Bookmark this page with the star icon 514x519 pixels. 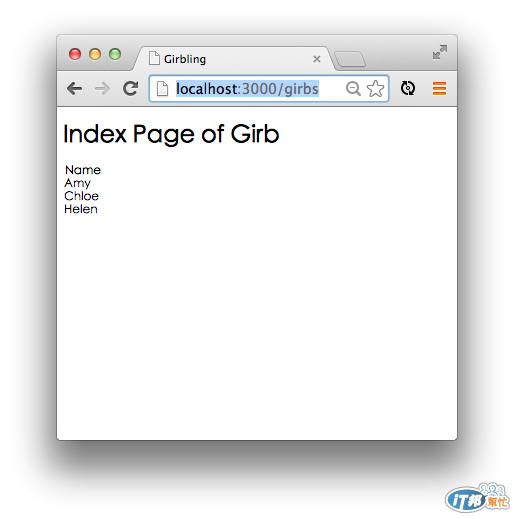point(375,89)
